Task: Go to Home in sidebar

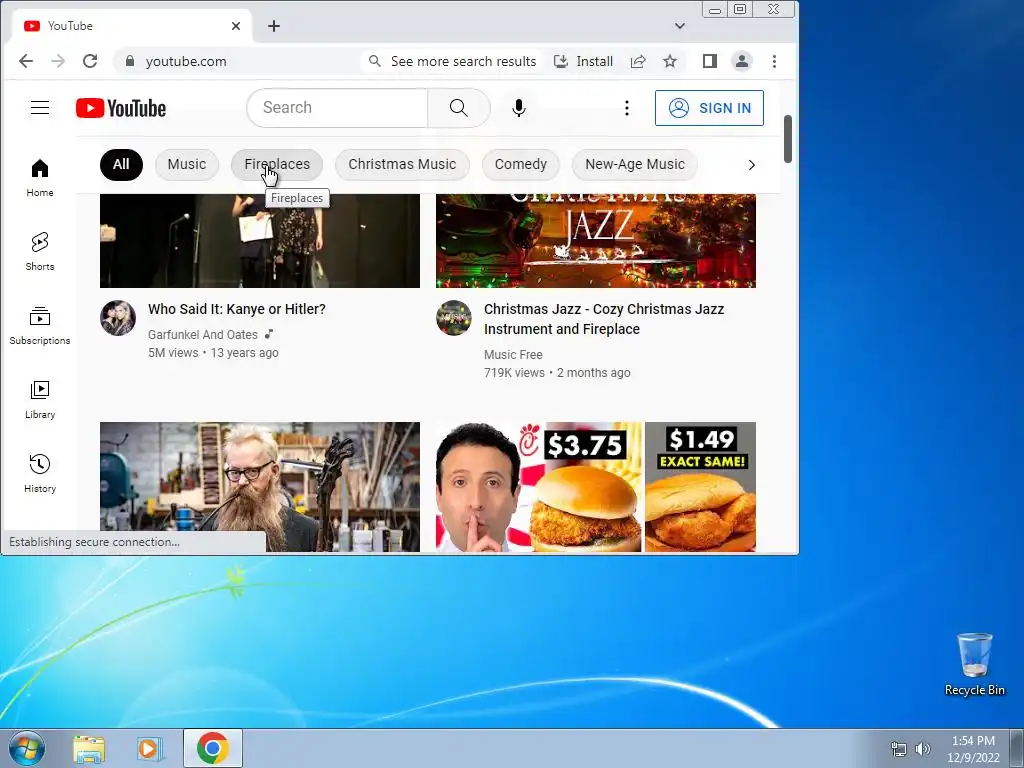Action: point(40,178)
